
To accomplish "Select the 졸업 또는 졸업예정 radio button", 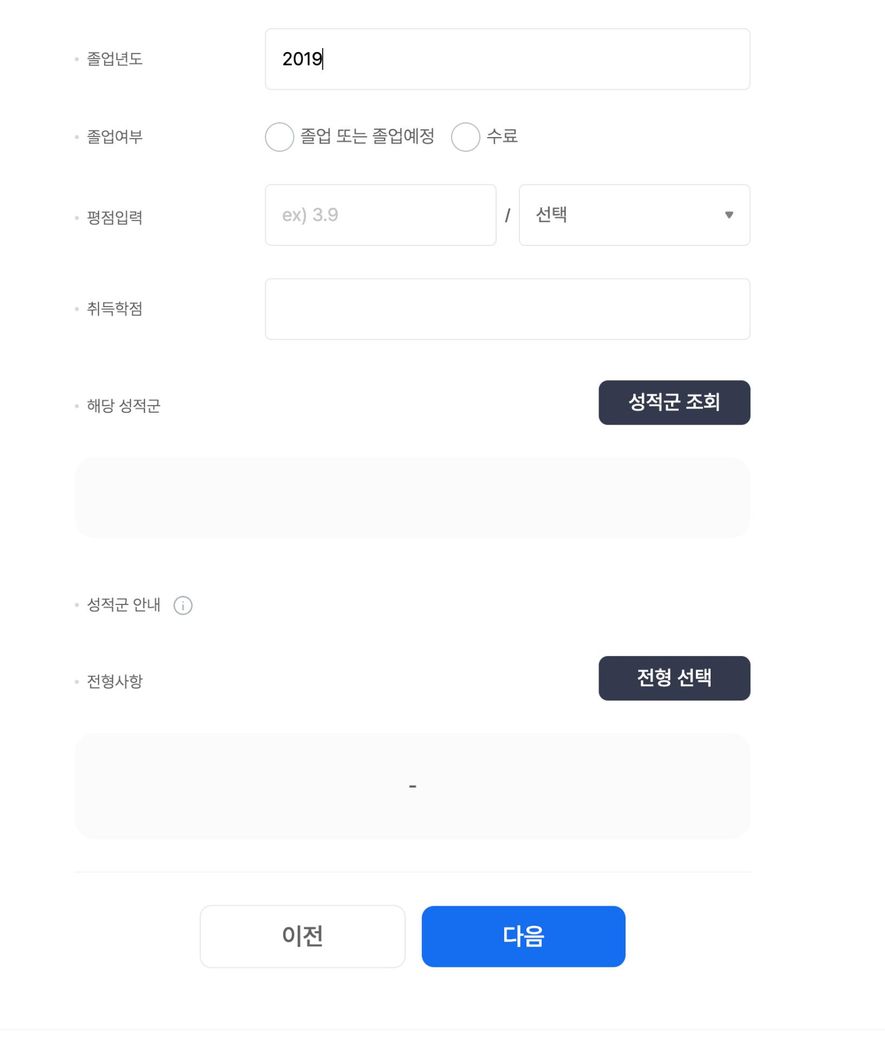I will click(279, 137).
